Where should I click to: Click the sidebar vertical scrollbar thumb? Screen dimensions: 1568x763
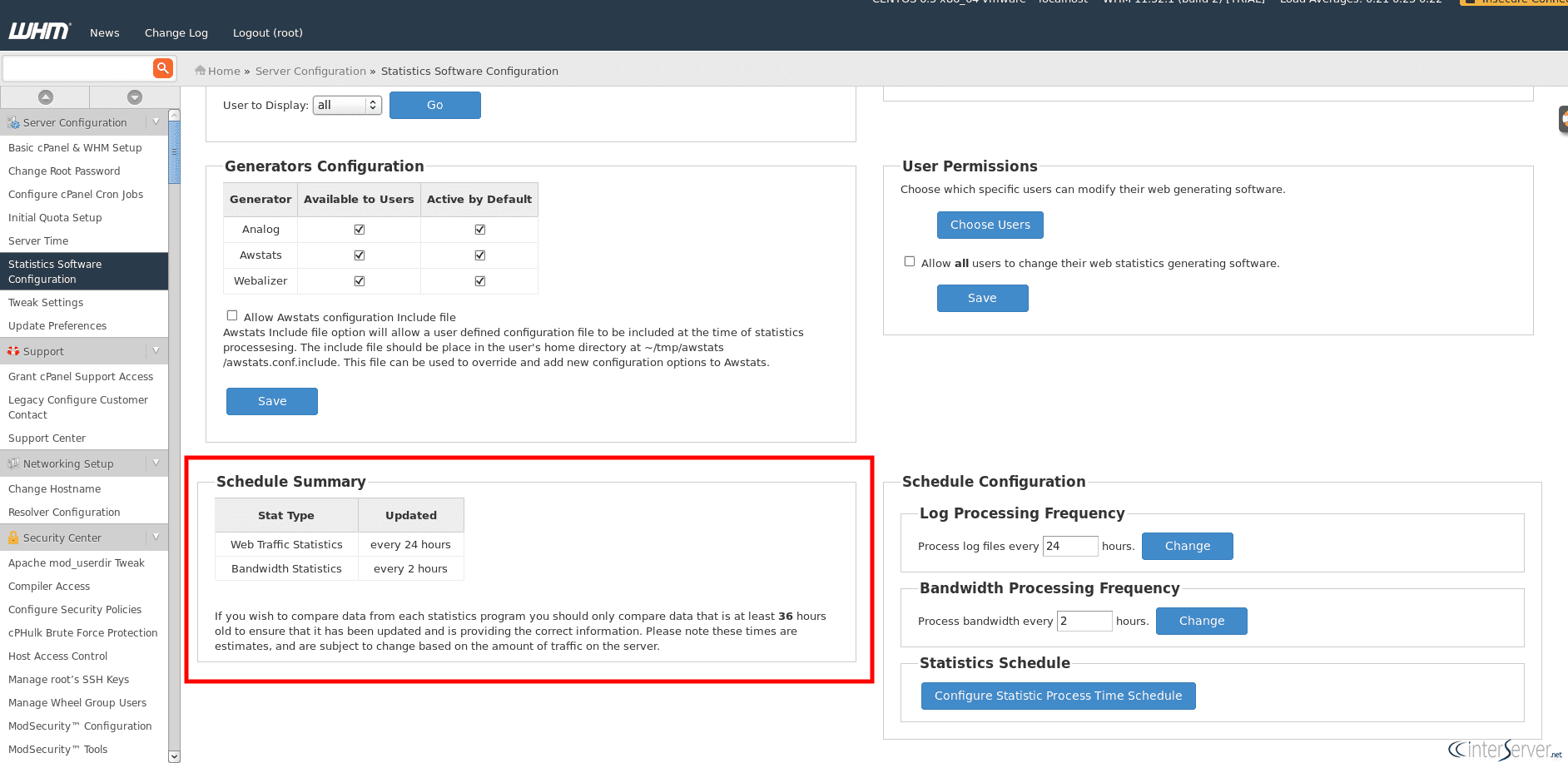(x=174, y=151)
